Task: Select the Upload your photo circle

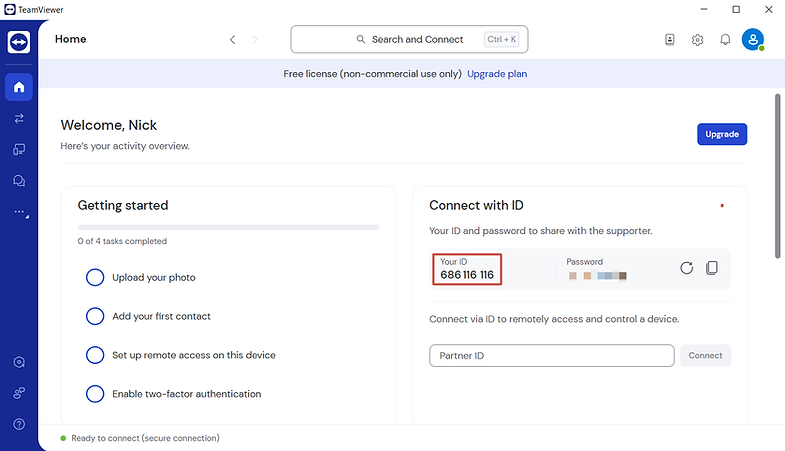Action: (95, 277)
